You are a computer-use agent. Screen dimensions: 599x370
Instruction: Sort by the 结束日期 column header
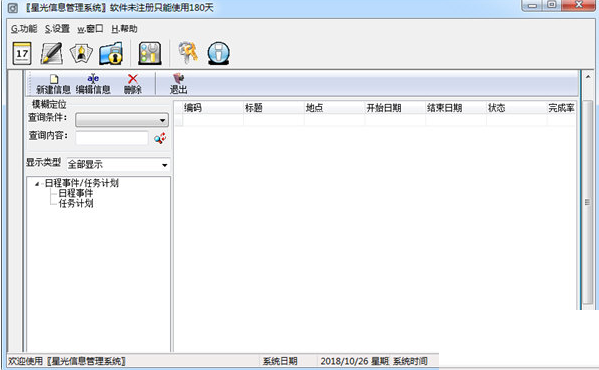(456, 108)
